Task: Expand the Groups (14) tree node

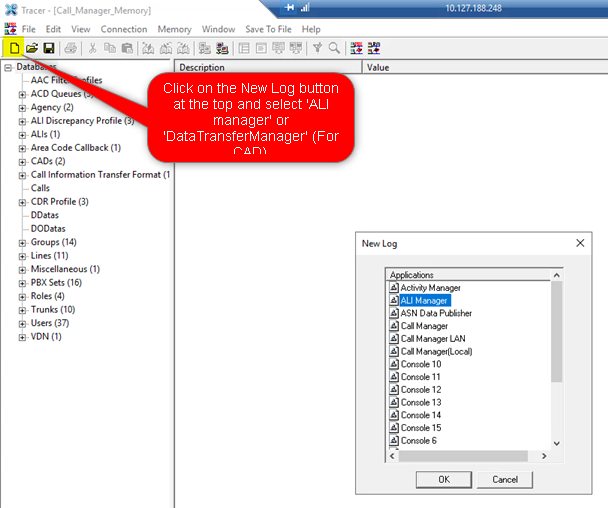Action: [22, 243]
